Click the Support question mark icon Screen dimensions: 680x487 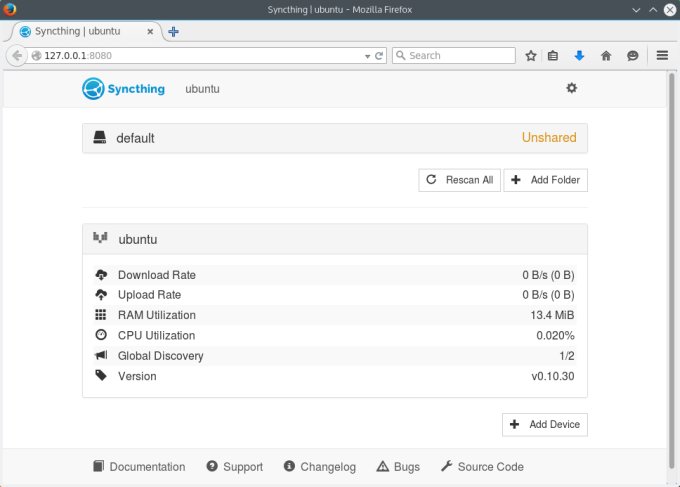point(212,466)
